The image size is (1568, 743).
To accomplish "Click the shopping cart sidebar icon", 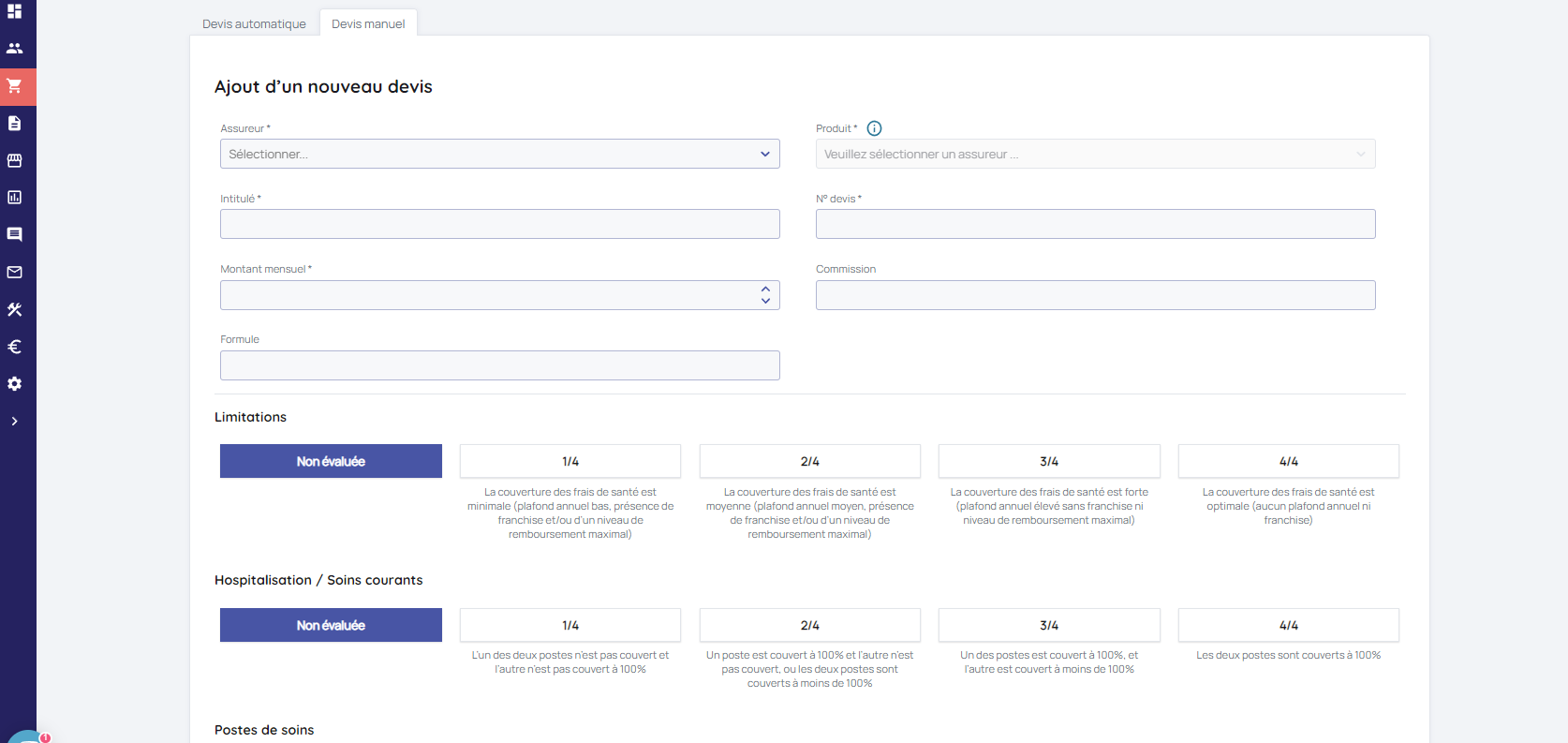I will (15, 86).
